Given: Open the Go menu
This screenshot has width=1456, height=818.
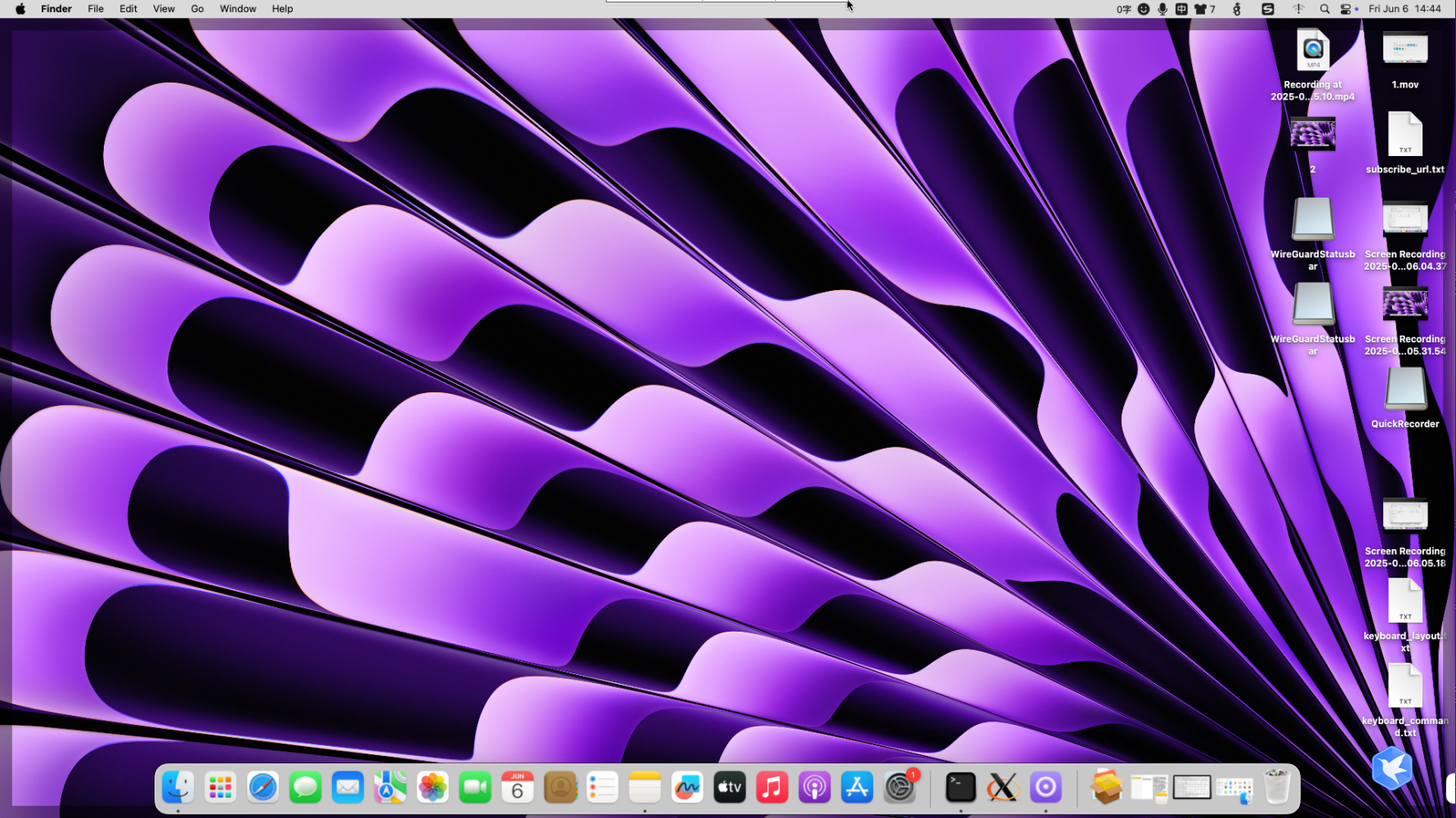Looking at the screenshot, I should click(x=197, y=9).
